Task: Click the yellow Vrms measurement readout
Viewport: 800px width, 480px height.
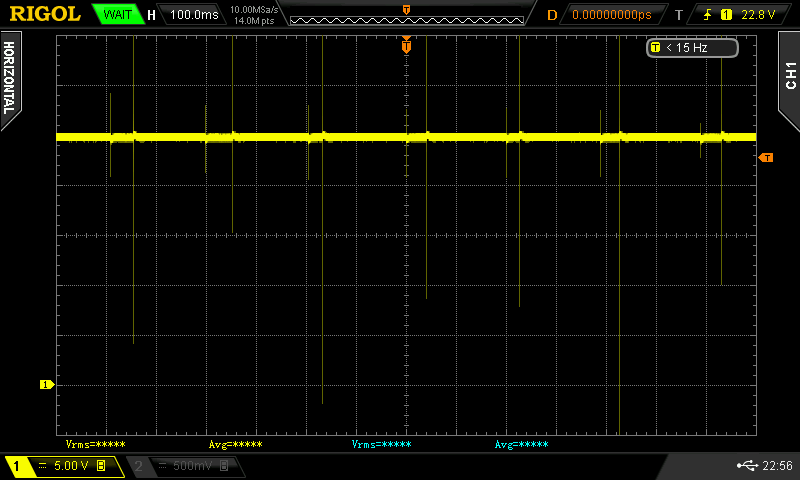Action: click(x=96, y=444)
